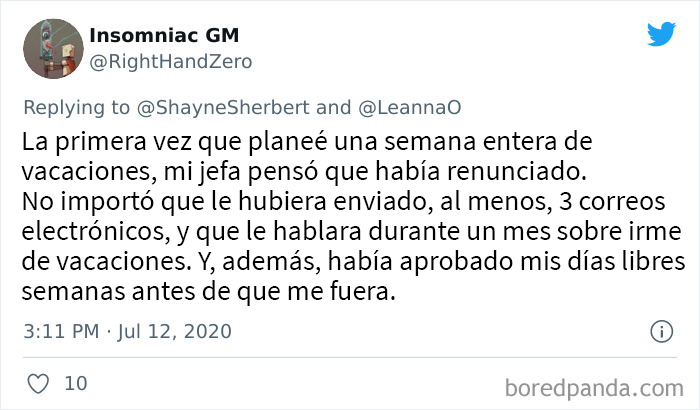Open the 3:11 PM timestamp link
Viewport: 700px width, 410px height.
[61, 331]
